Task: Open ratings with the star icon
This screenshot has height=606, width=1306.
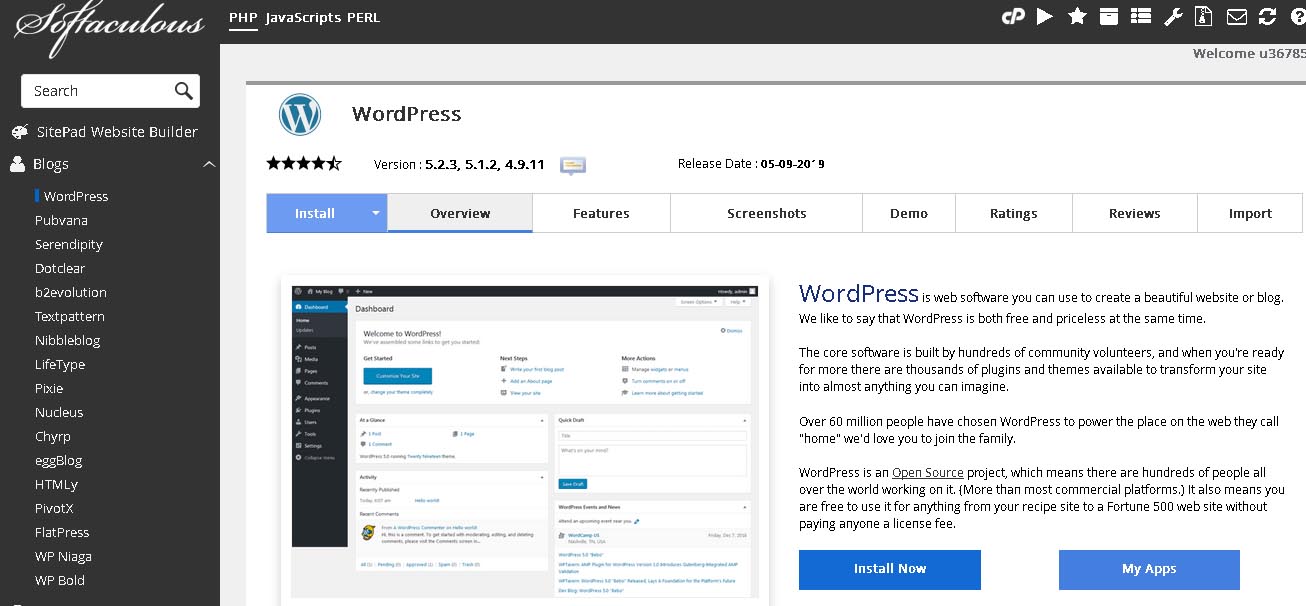Action: (1077, 16)
